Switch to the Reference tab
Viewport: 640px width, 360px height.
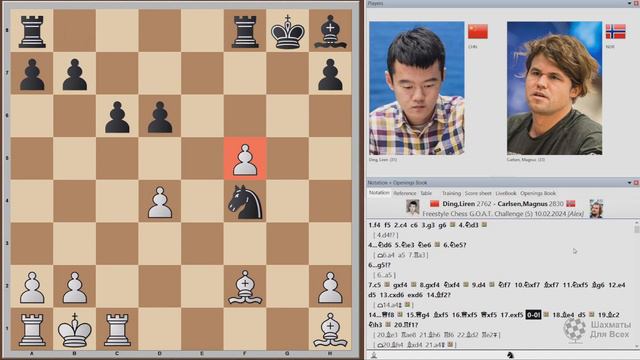click(405, 193)
